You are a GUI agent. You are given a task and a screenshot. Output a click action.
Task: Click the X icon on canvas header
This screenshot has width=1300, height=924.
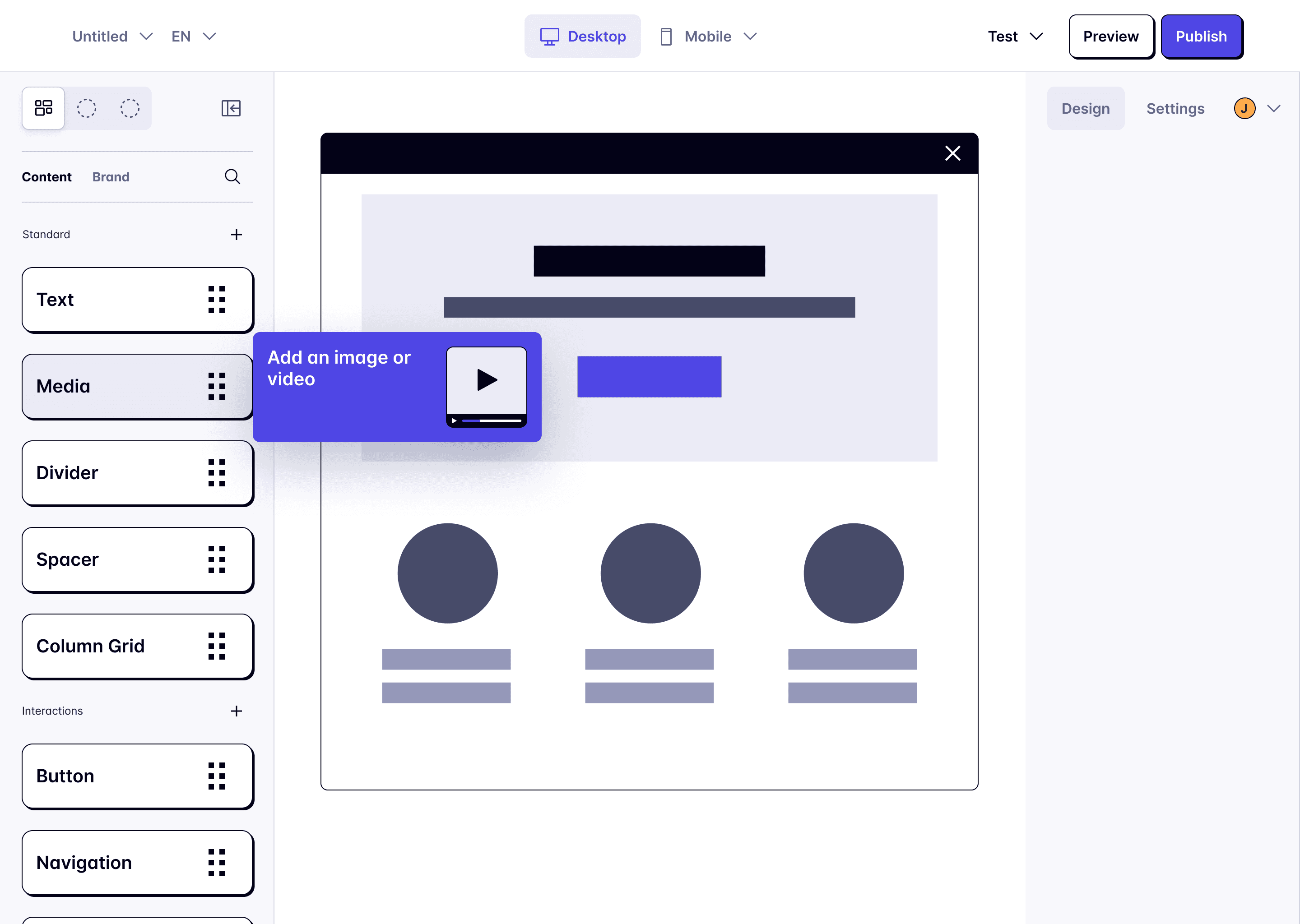(x=952, y=153)
